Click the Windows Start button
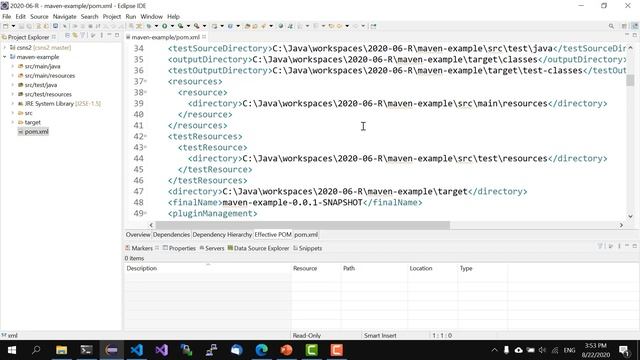640x360 pixels. point(11,350)
